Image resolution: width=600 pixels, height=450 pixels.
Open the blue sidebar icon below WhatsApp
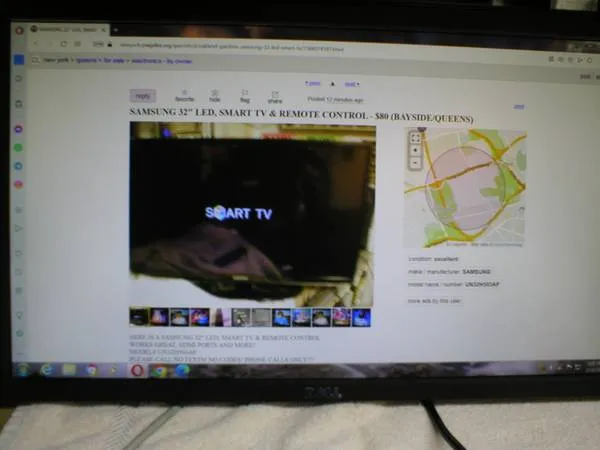coord(18,166)
